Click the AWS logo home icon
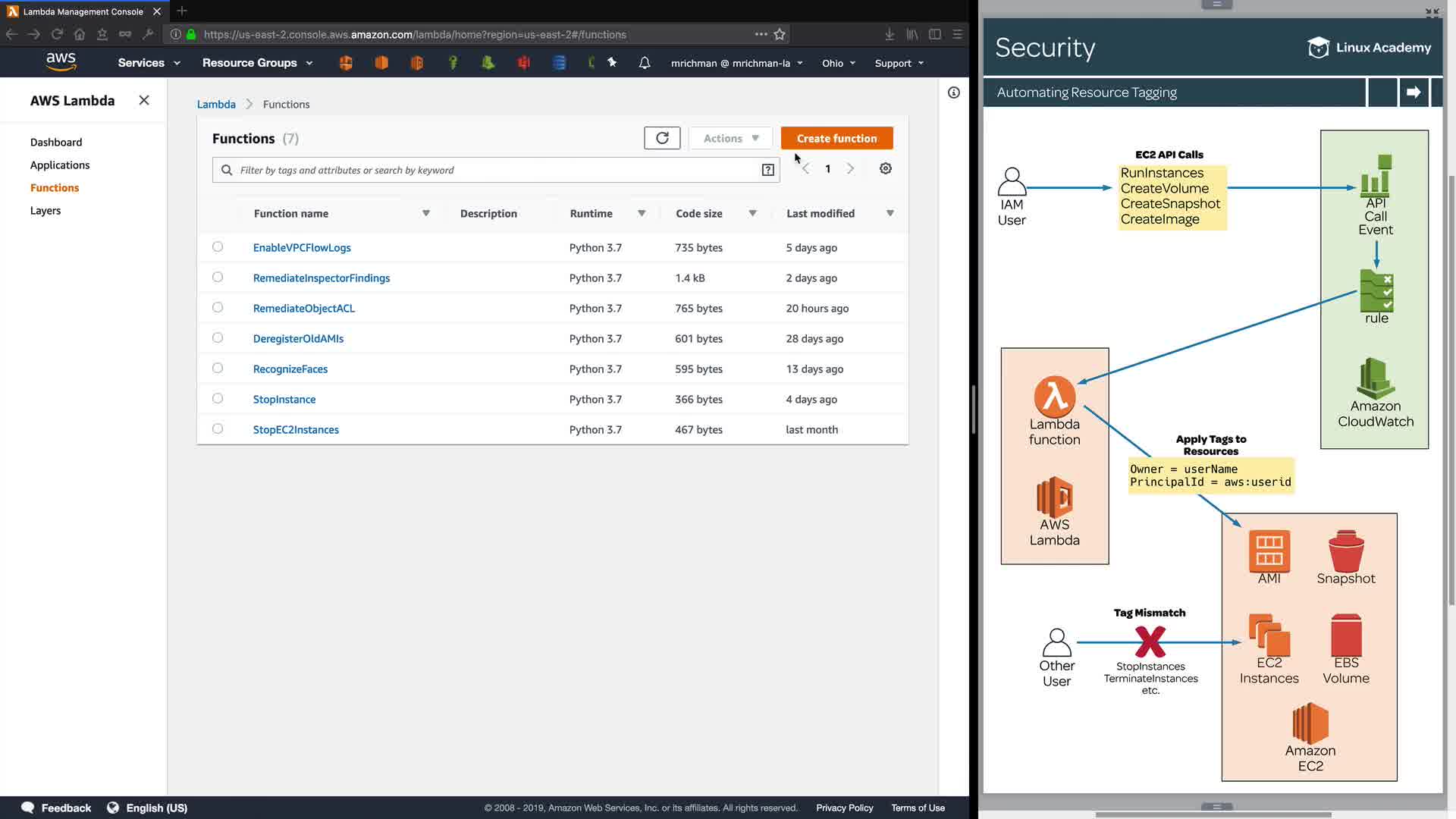The width and height of the screenshot is (1456, 819). (x=61, y=62)
